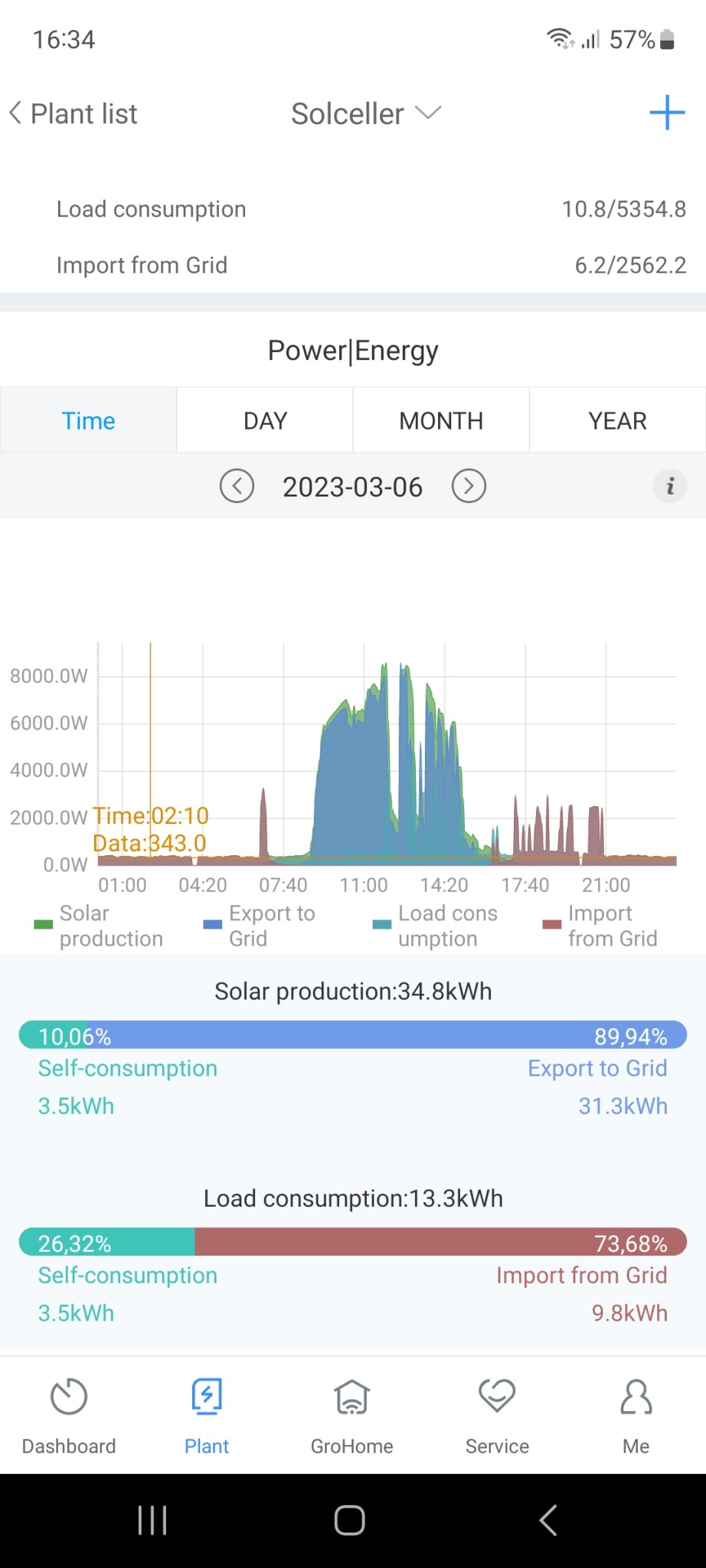Tap the plus icon to add a plant
Screen dimensions: 706x1568
(666, 113)
